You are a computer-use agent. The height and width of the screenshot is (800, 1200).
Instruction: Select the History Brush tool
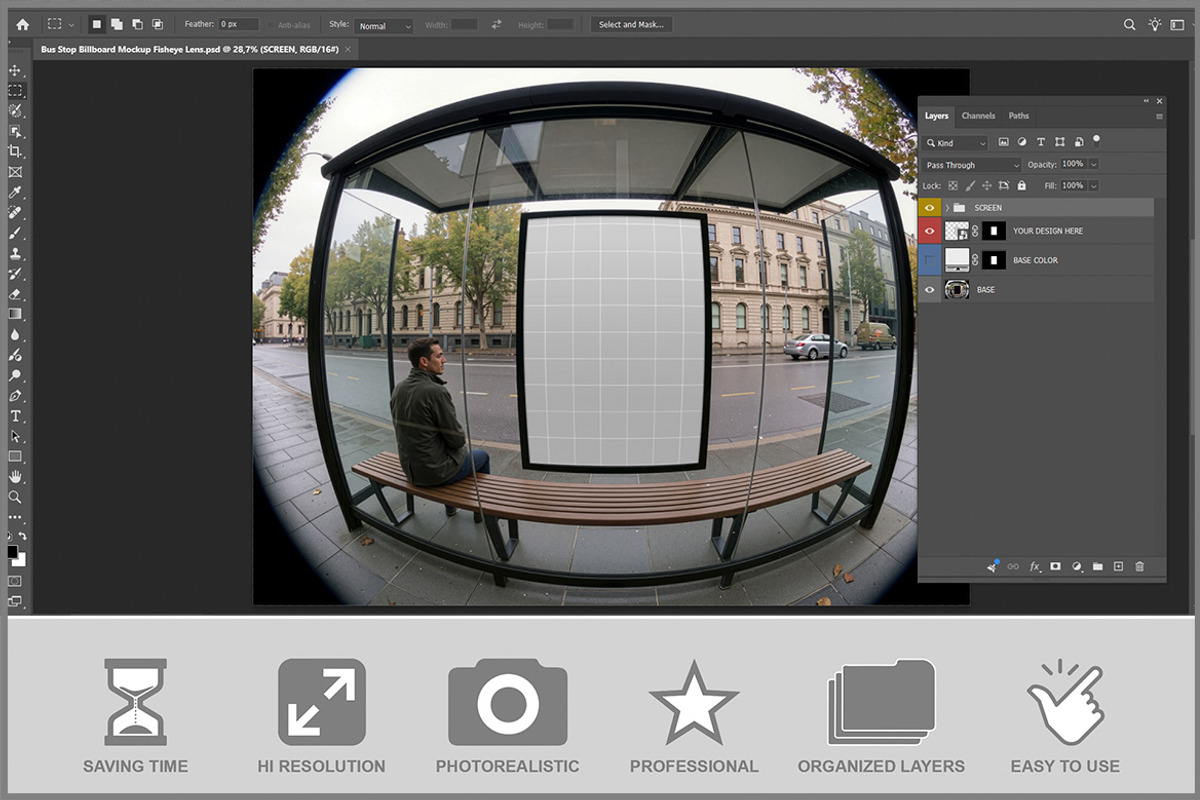pyautogui.click(x=15, y=273)
